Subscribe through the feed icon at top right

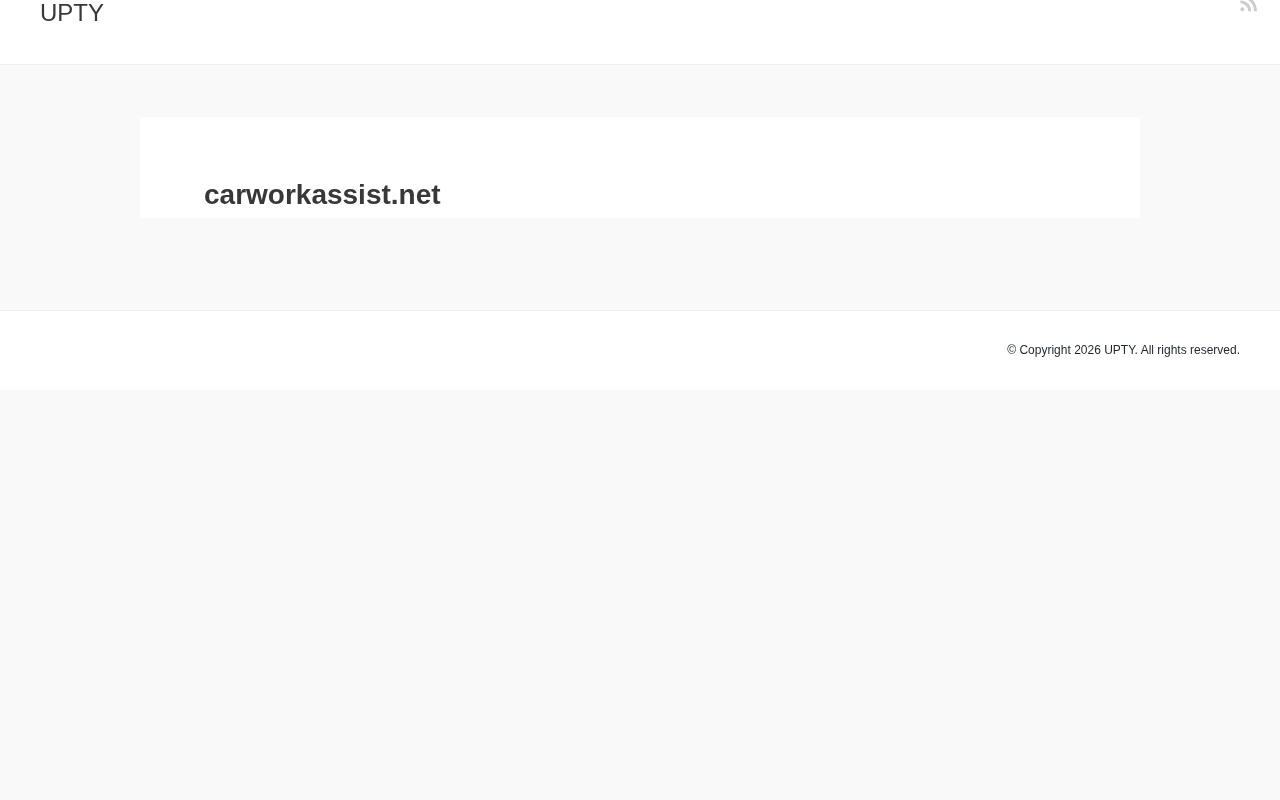coord(1248,5)
